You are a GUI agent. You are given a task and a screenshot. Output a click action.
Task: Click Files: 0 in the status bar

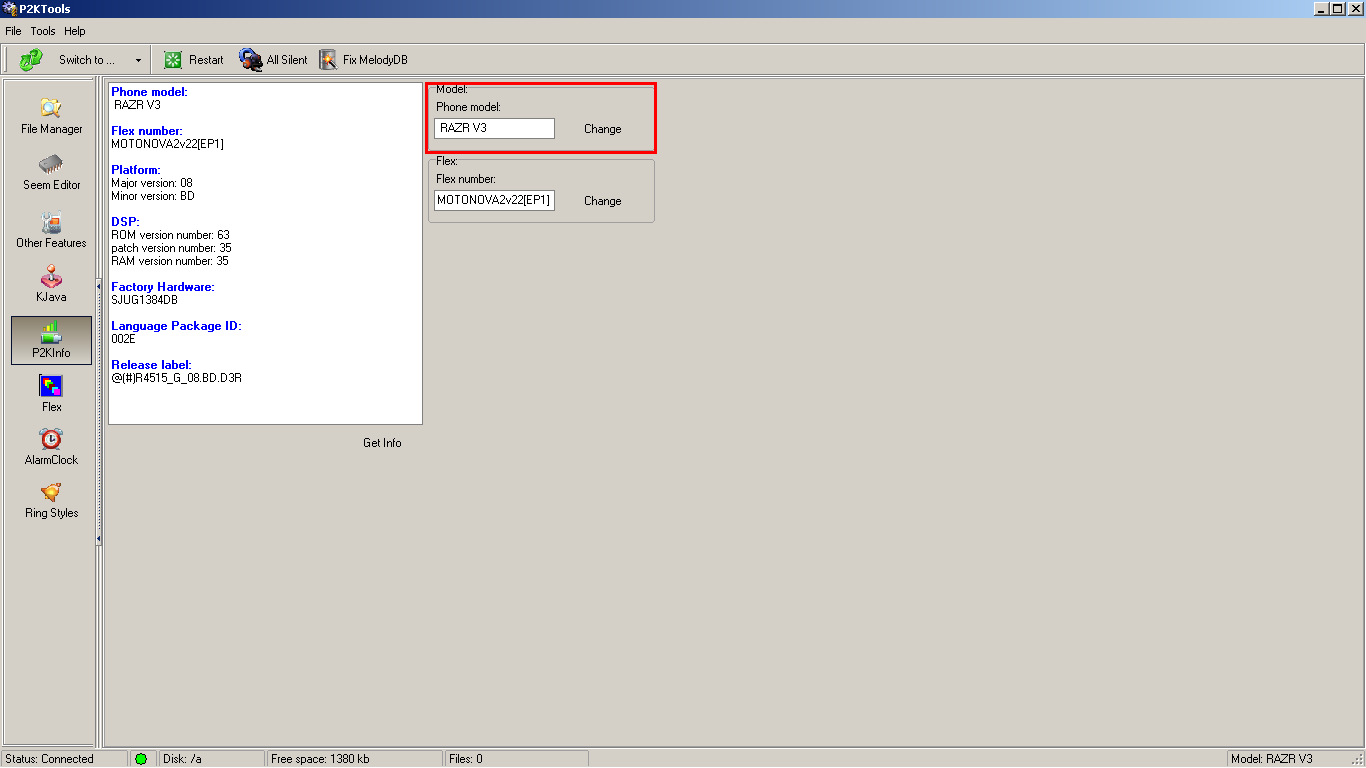pyautogui.click(x=516, y=759)
